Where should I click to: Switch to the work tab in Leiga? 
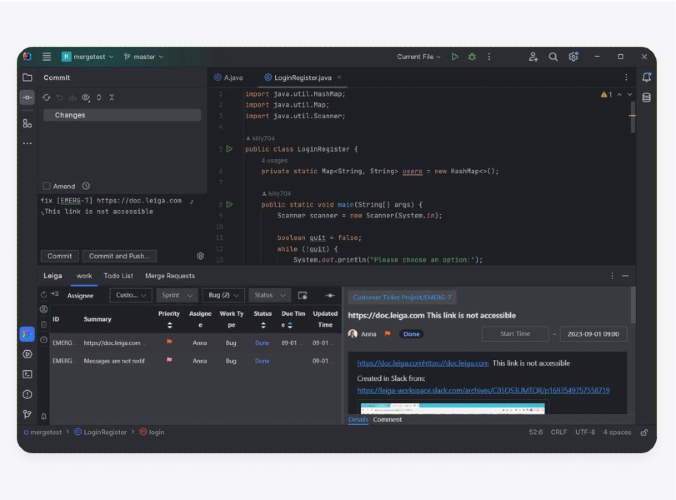click(84, 276)
